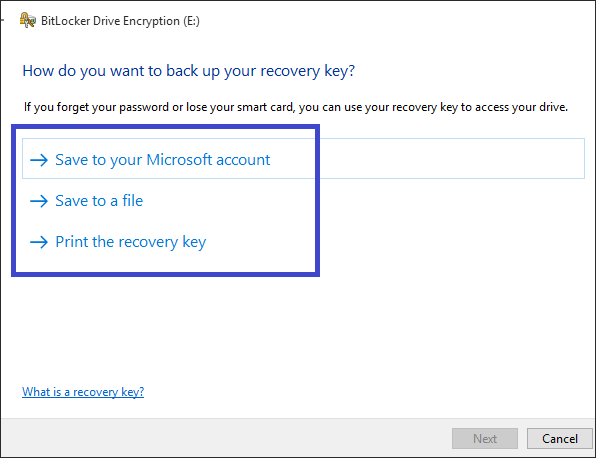Click the arrow next to Save to a file
This screenshot has width=596, height=458.
[x=39, y=201]
